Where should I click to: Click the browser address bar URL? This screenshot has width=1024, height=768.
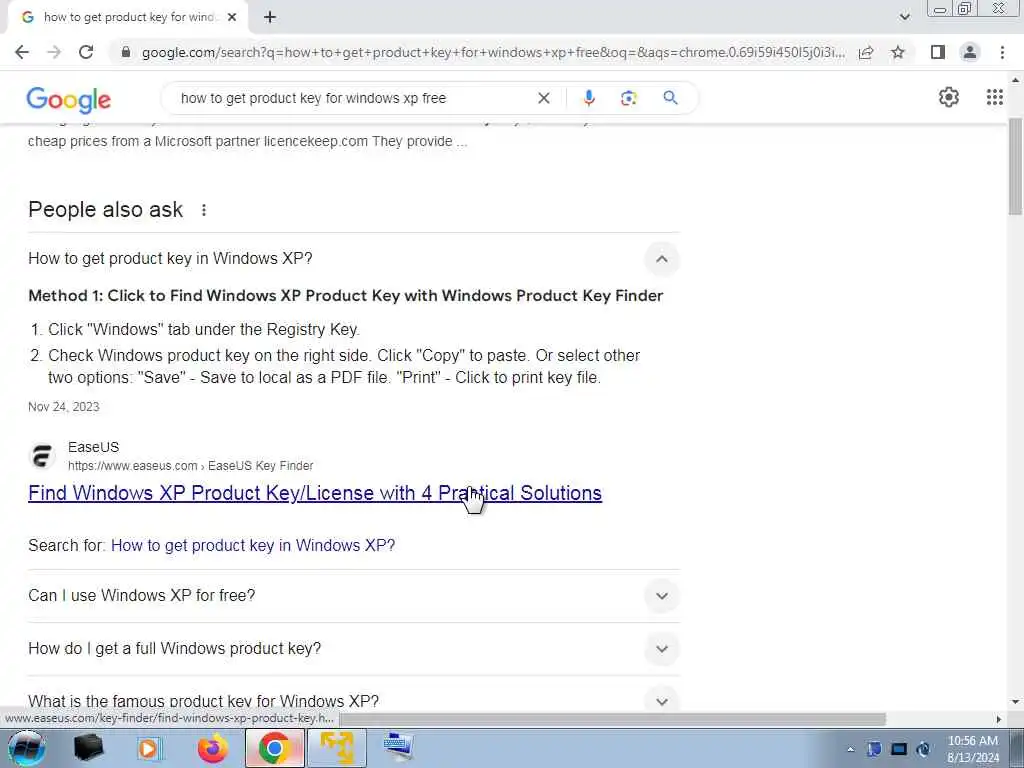coord(493,52)
